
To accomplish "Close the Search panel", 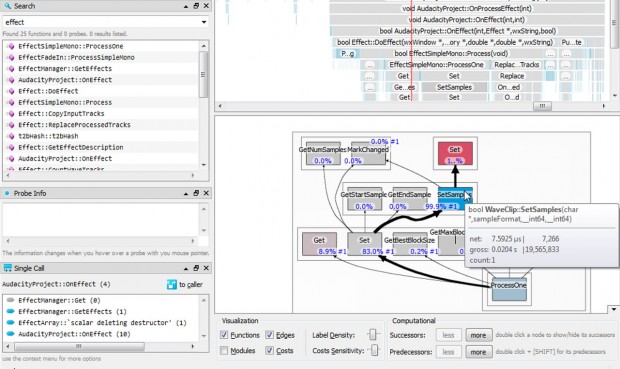I will (206, 6).
